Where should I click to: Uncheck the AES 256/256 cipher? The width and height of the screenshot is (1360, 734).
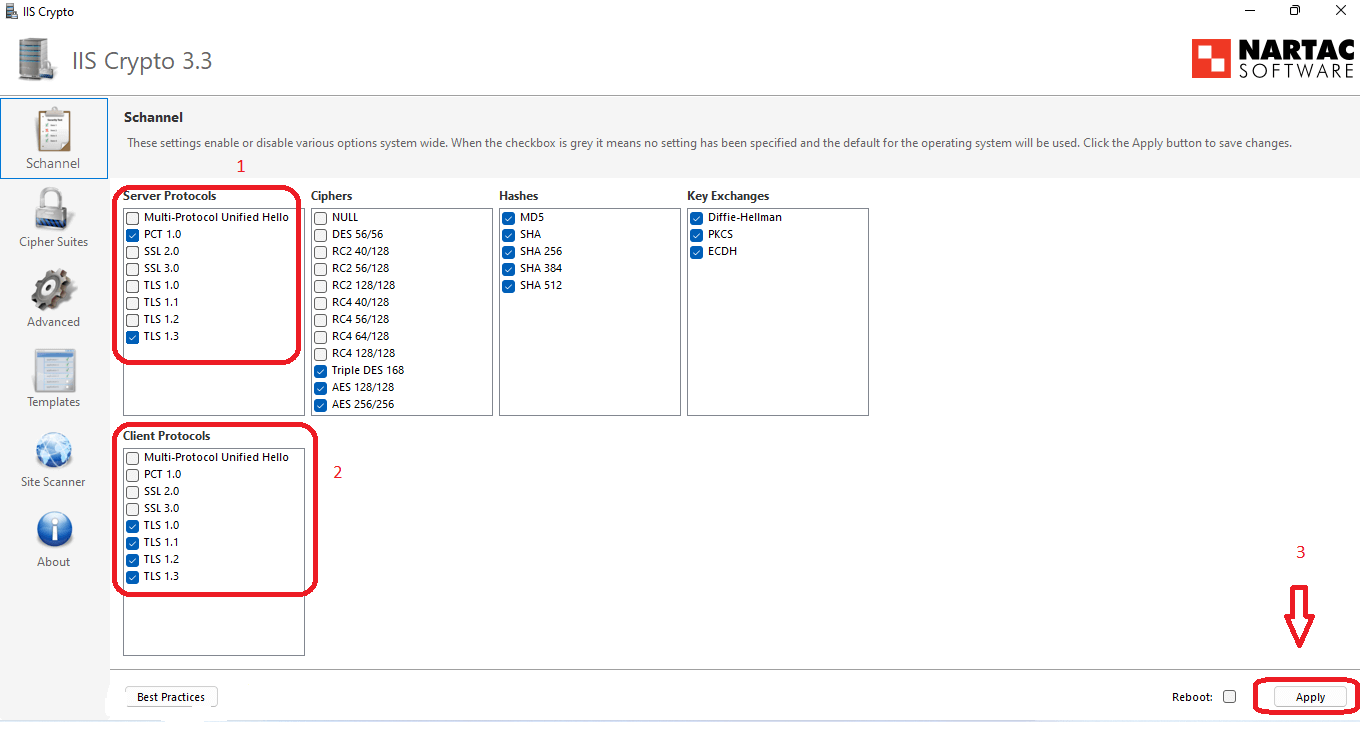coord(321,404)
